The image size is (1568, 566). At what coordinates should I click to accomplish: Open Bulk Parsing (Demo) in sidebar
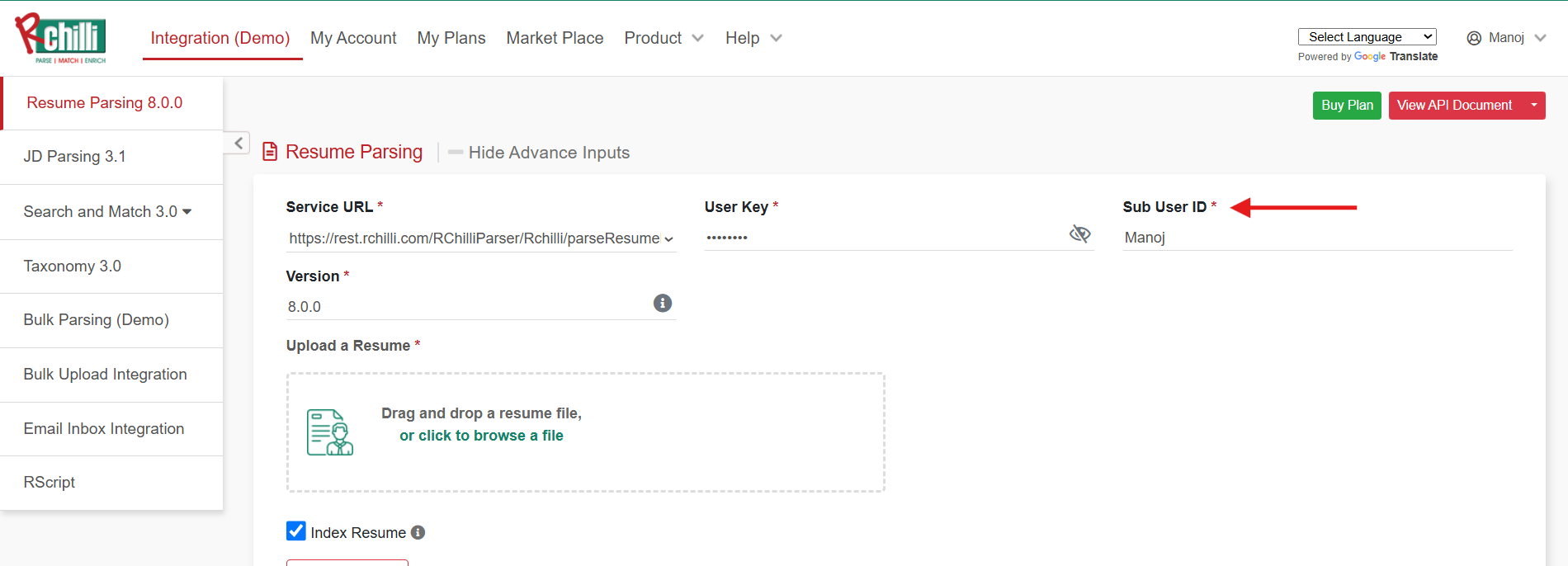pyautogui.click(x=111, y=320)
